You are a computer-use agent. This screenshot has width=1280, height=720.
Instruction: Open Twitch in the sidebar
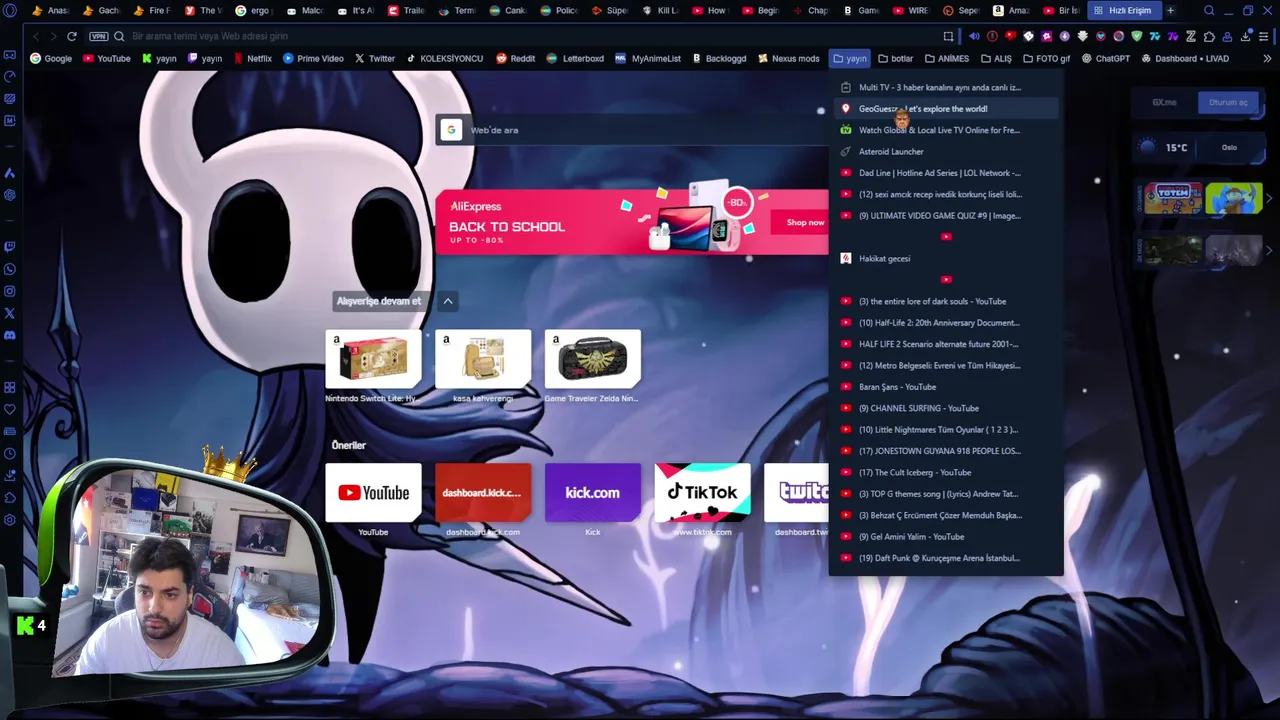click(x=10, y=246)
